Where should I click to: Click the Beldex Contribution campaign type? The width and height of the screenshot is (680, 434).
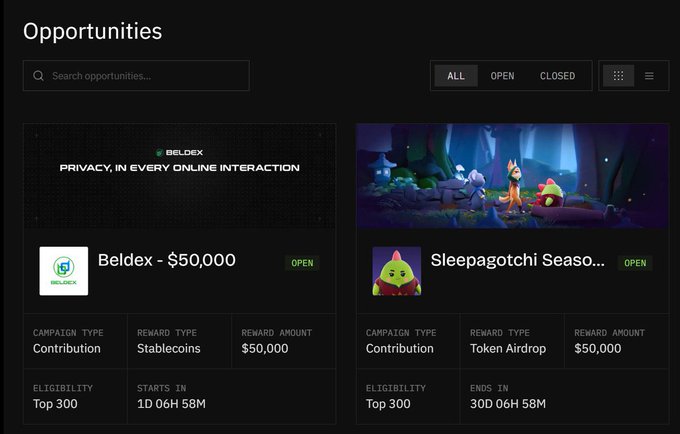click(x=67, y=348)
